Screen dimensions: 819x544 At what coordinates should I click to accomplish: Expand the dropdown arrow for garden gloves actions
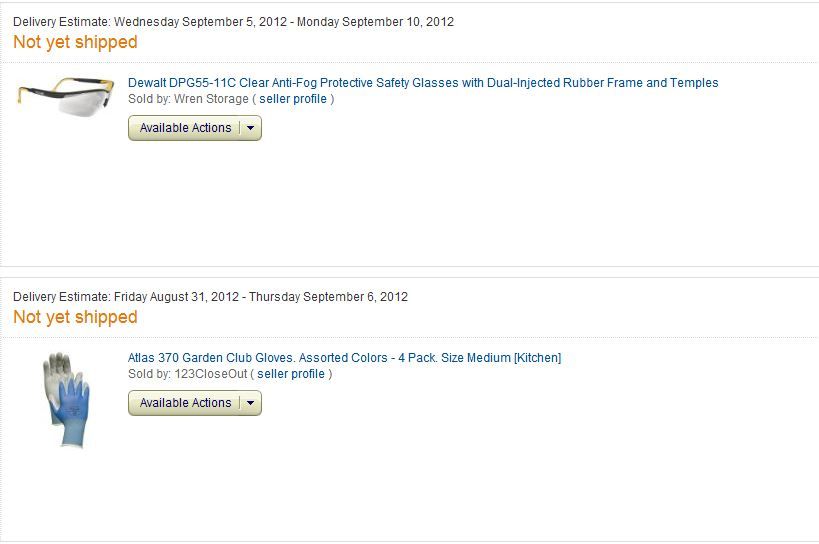pyautogui.click(x=251, y=403)
